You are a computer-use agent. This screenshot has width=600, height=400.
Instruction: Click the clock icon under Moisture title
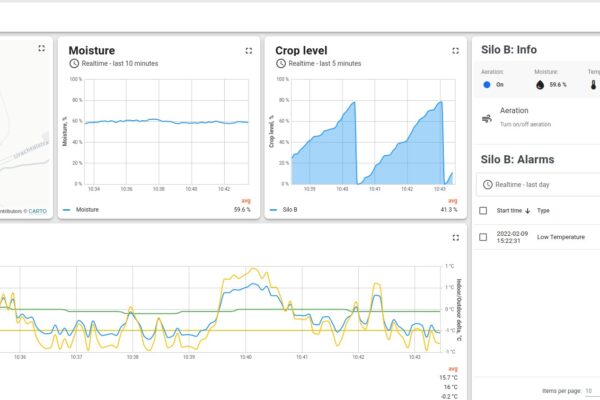[x=74, y=63]
